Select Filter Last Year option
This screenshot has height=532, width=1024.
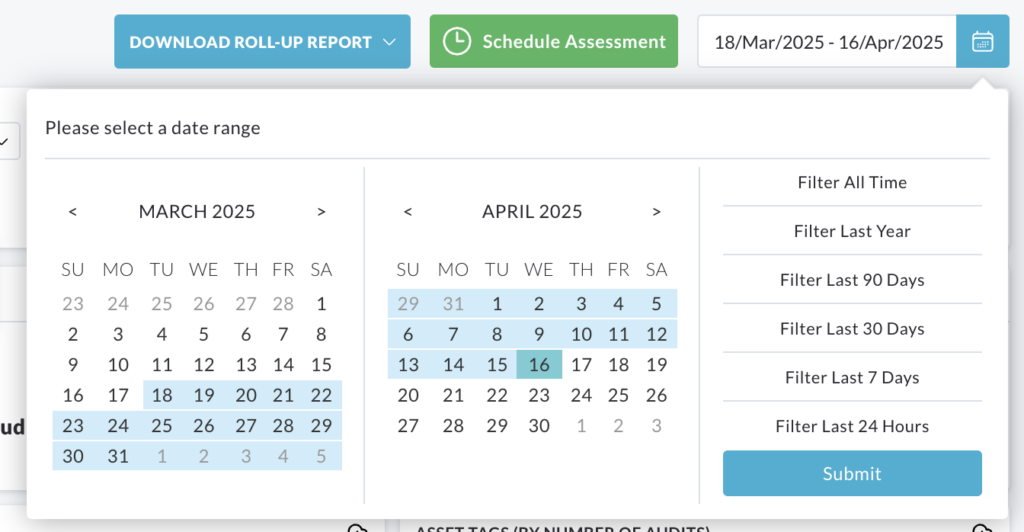852,231
